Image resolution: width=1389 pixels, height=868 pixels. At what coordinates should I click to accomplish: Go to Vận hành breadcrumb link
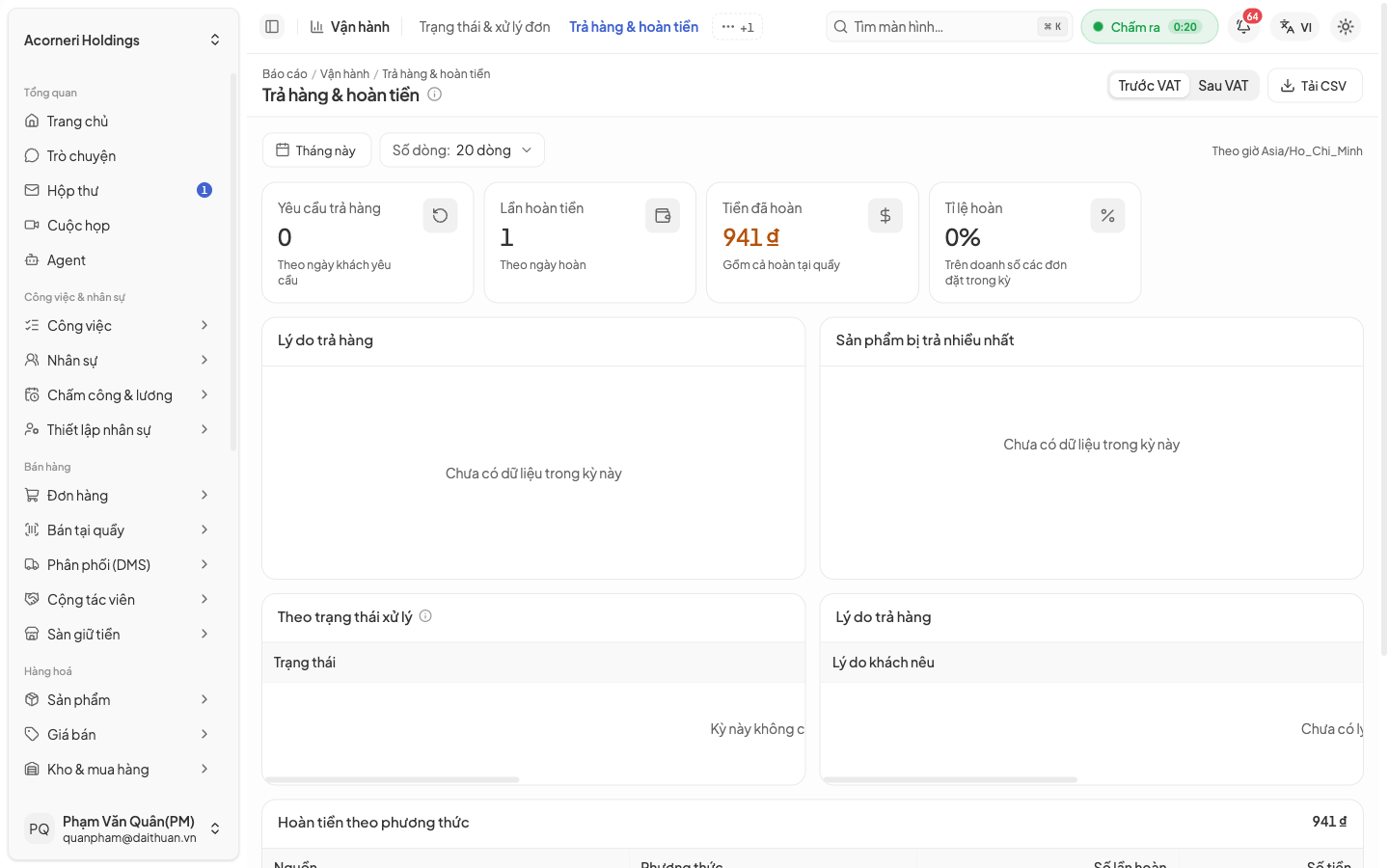coord(344,74)
